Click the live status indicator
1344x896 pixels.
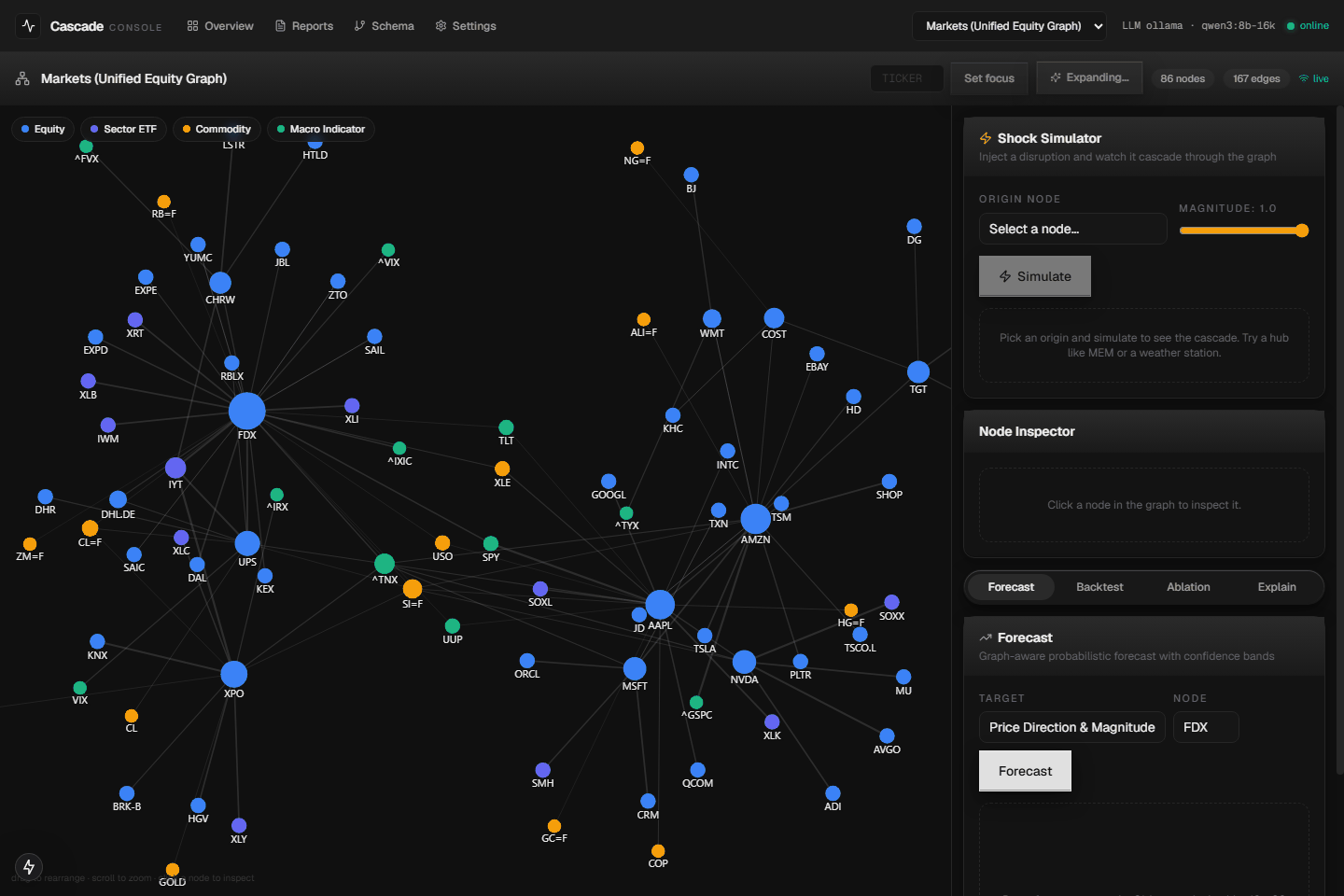(x=1314, y=78)
